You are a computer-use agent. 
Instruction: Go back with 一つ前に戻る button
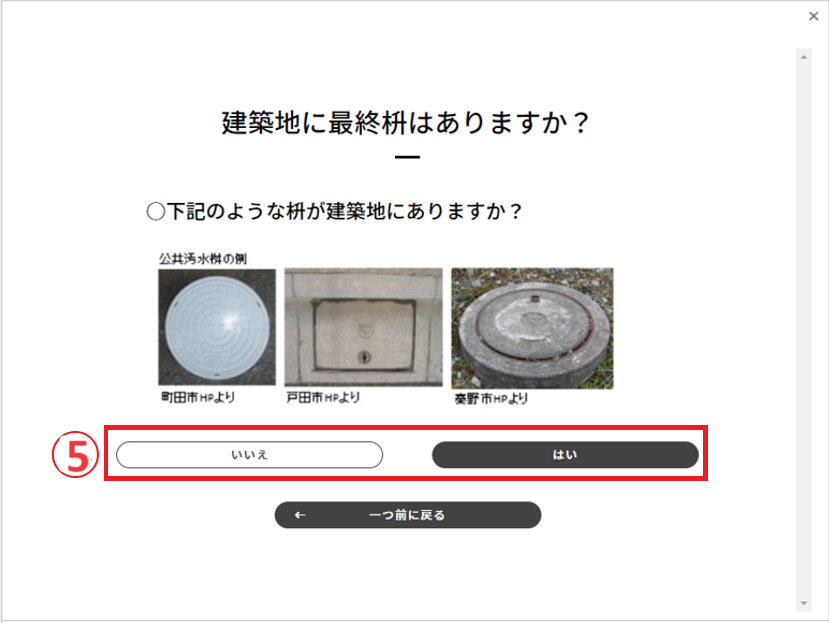pyautogui.click(x=408, y=515)
